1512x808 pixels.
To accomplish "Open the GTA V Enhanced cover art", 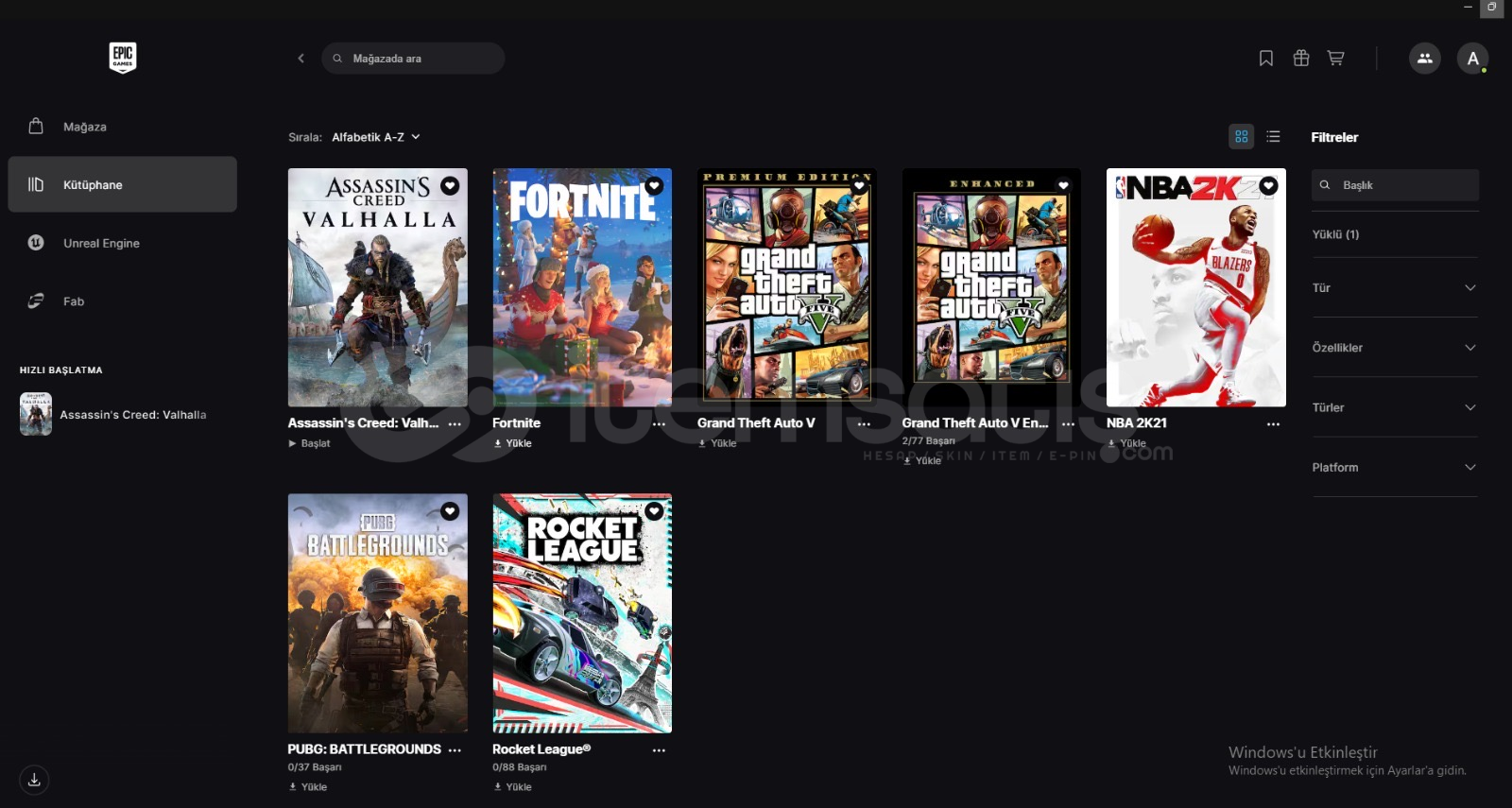I will click(x=991, y=287).
